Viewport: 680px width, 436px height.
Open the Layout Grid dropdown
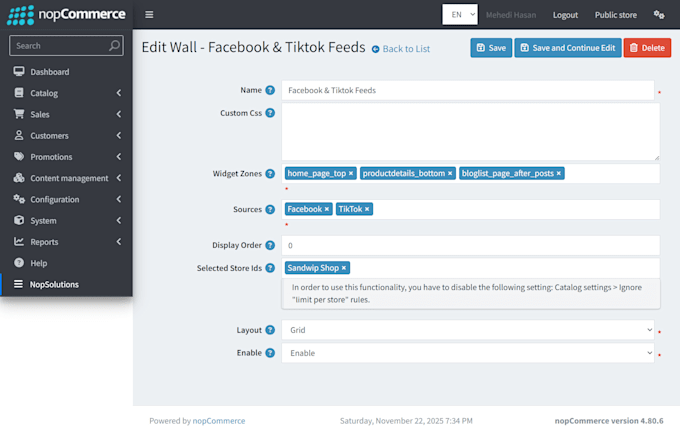[x=468, y=330]
